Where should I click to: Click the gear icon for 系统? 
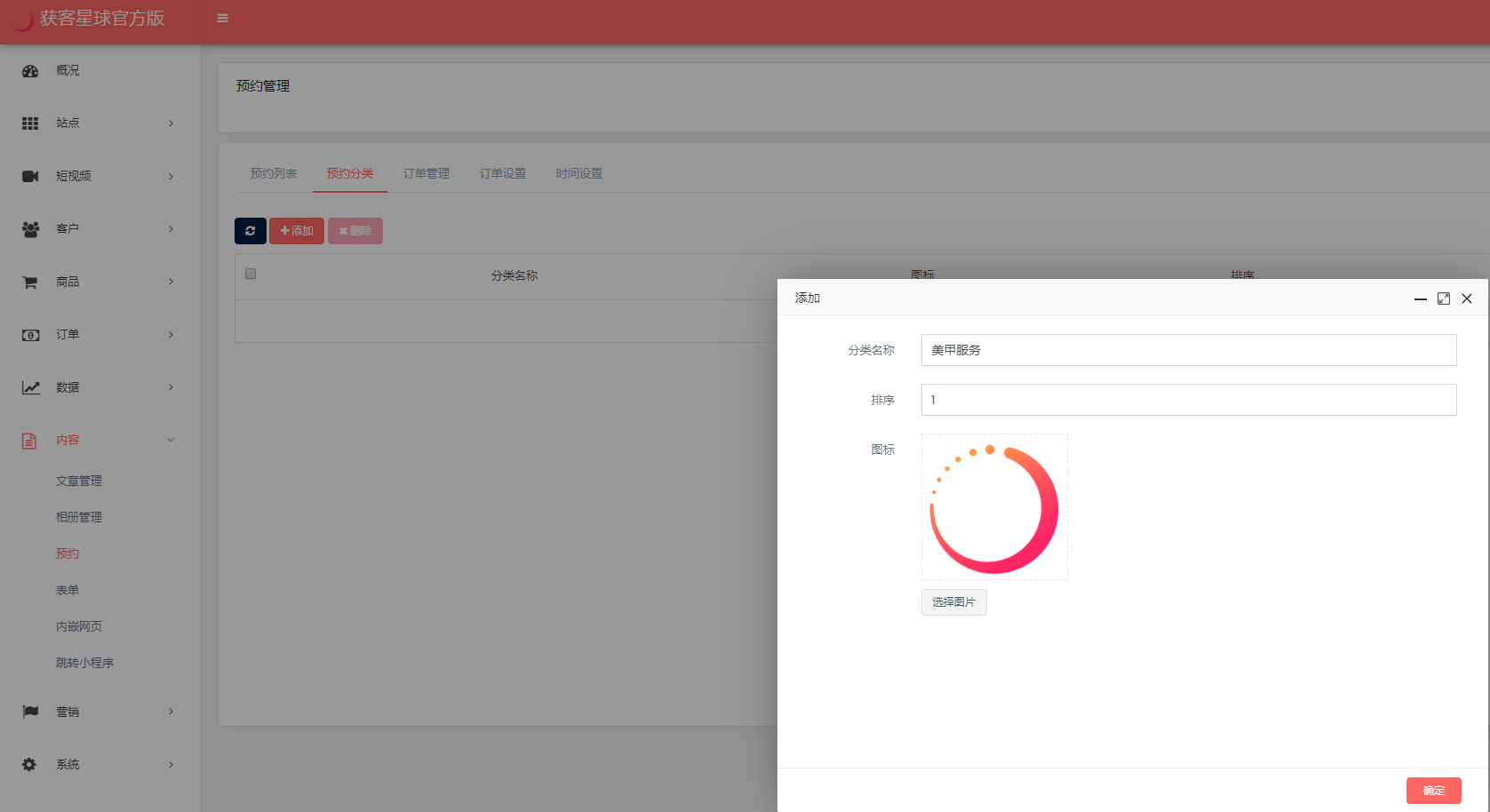point(30,765)
